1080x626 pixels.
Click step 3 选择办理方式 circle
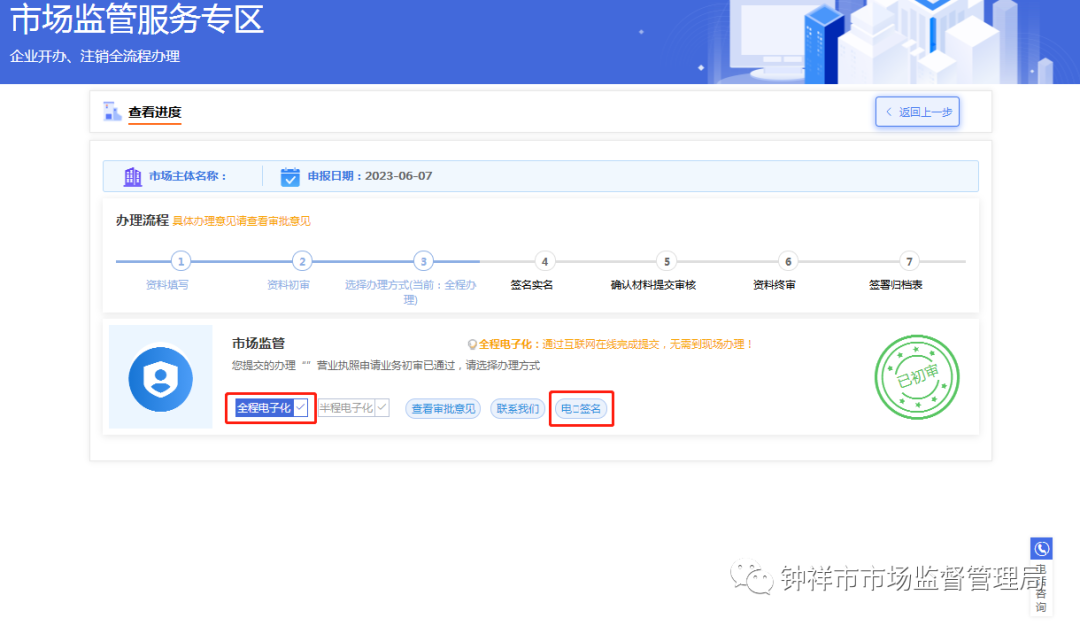pos(423,262)
